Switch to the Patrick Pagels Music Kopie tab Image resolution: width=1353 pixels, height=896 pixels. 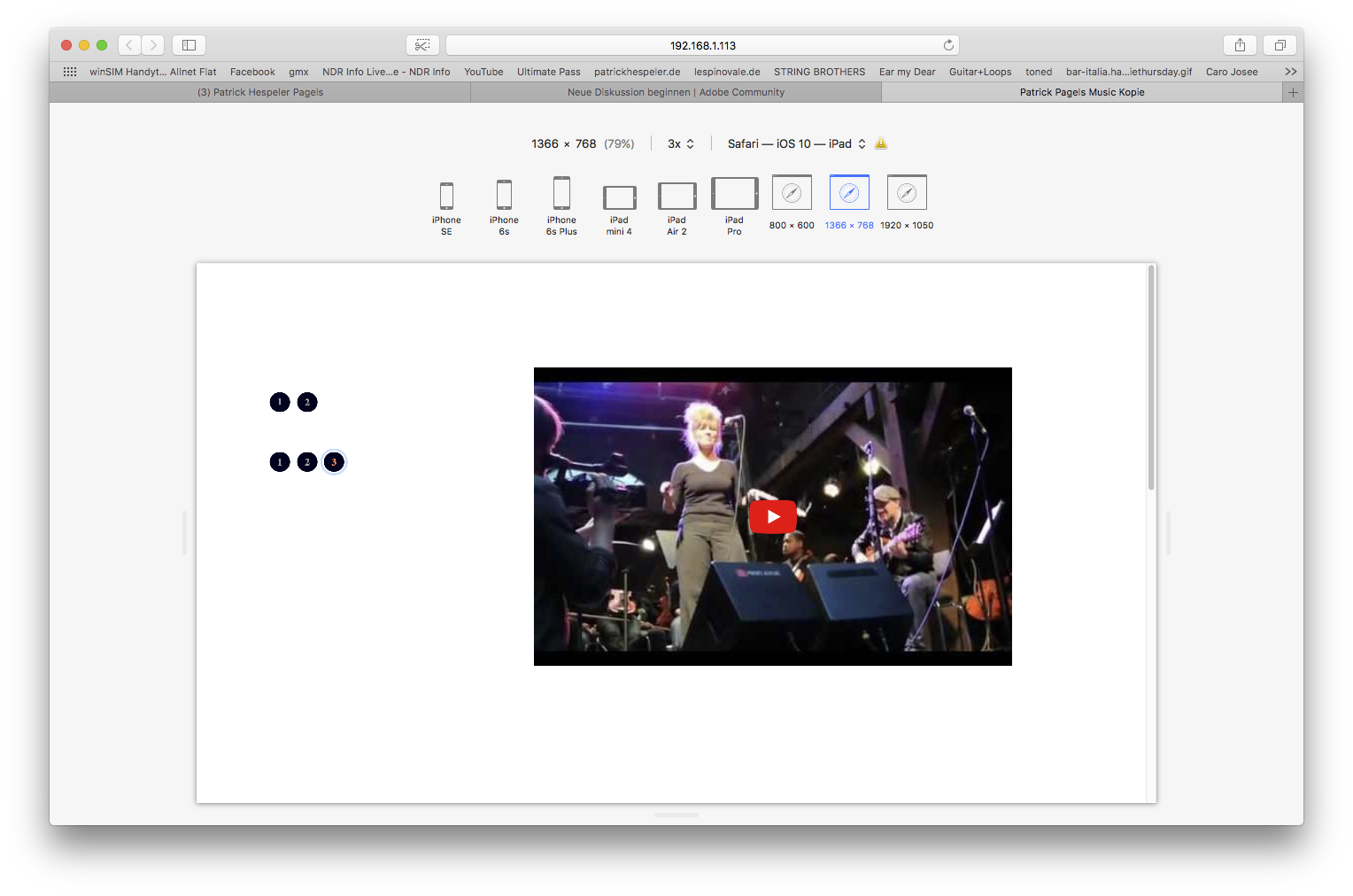click(x=1082, y=92)
